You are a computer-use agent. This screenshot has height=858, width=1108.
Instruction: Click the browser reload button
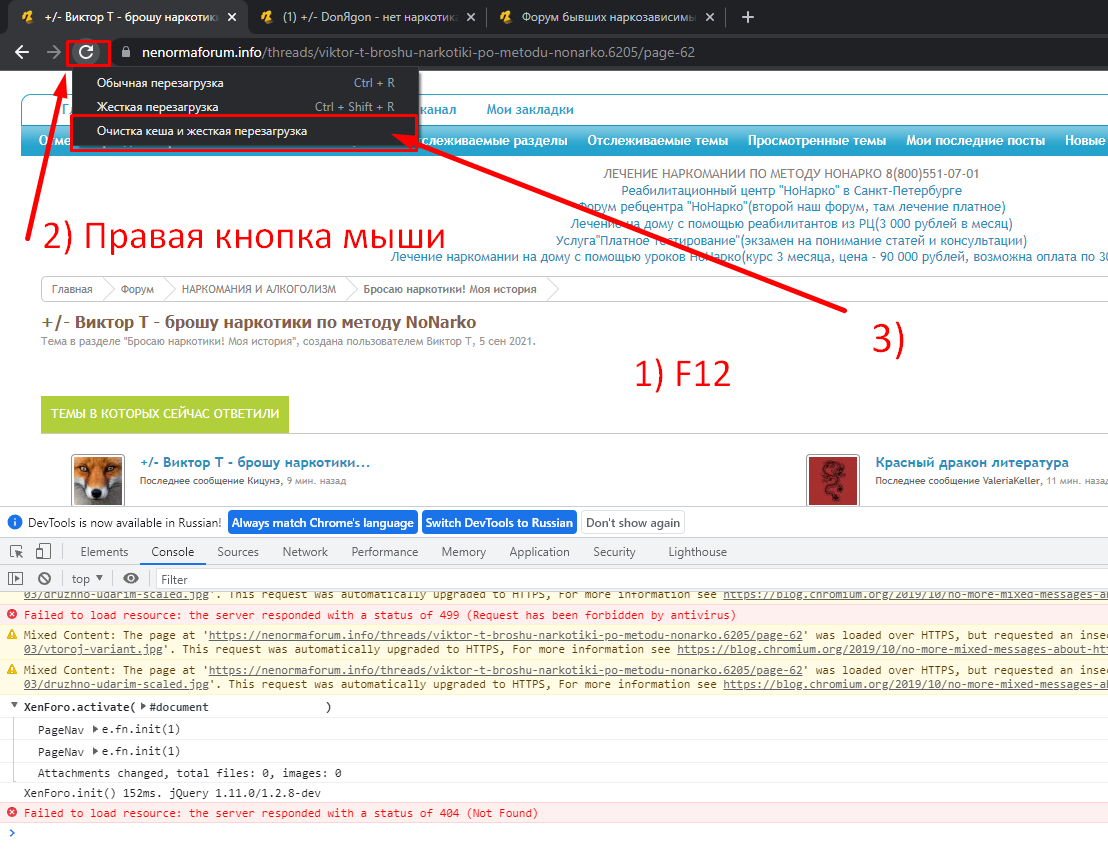coord(87,52)
